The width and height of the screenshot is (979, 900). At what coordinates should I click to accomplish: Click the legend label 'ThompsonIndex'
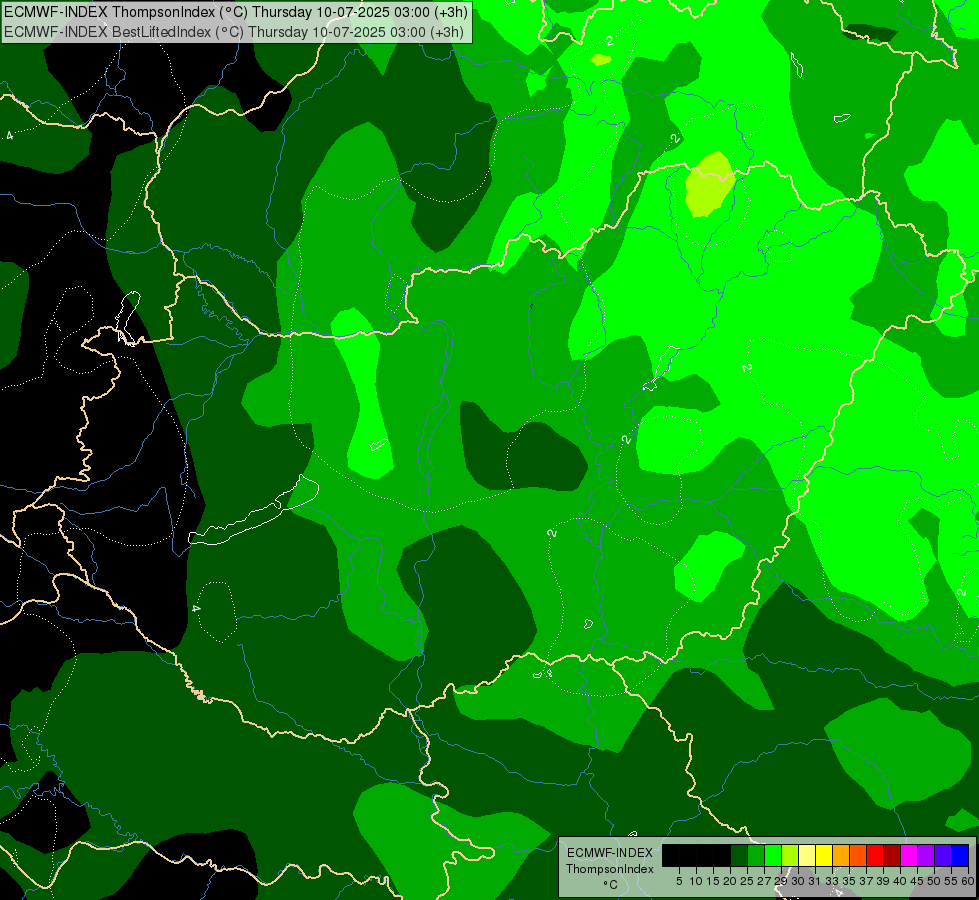point(610,869)
